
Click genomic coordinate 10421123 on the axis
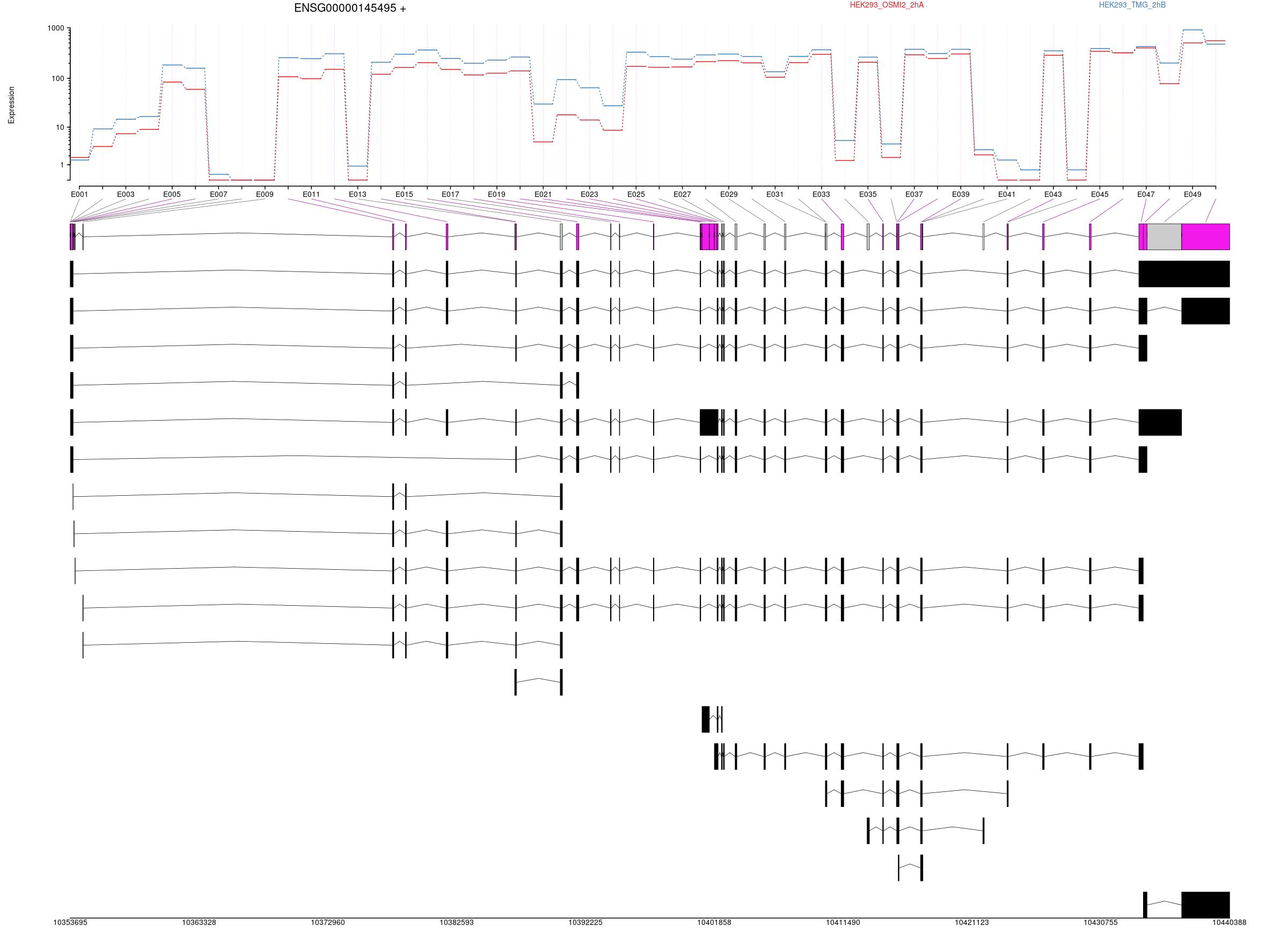[x=972, y=923]
